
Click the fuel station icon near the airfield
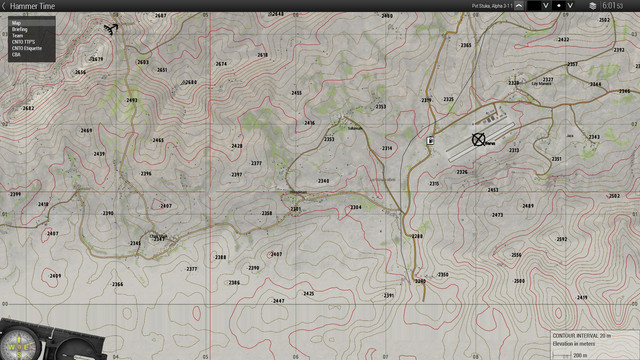(x=430, y=141)
